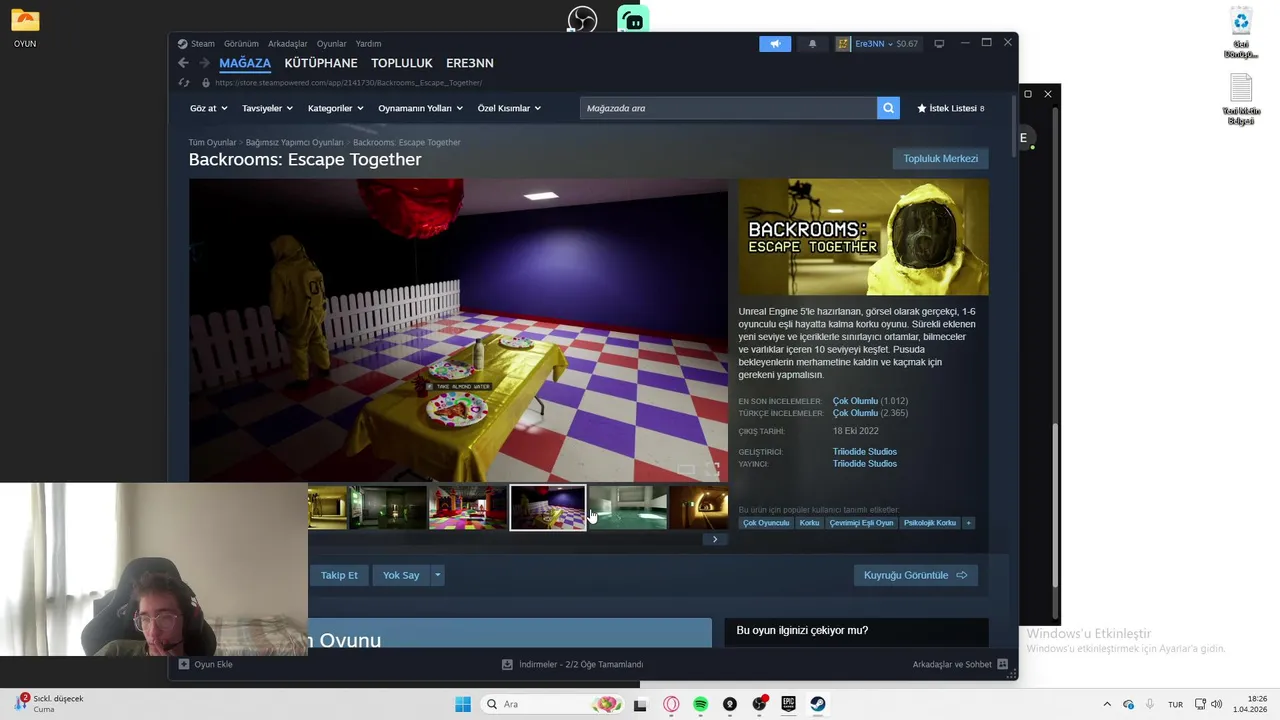Click the Topluluk Merkezi button

pyautogui.click(x=941, y=159)
